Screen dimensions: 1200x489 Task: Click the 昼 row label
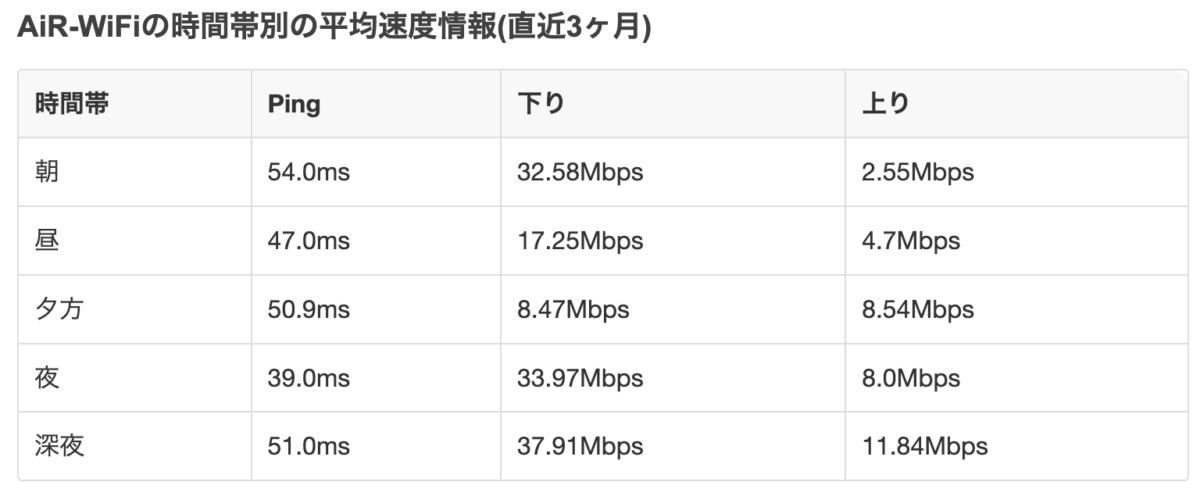click(47, 241)
